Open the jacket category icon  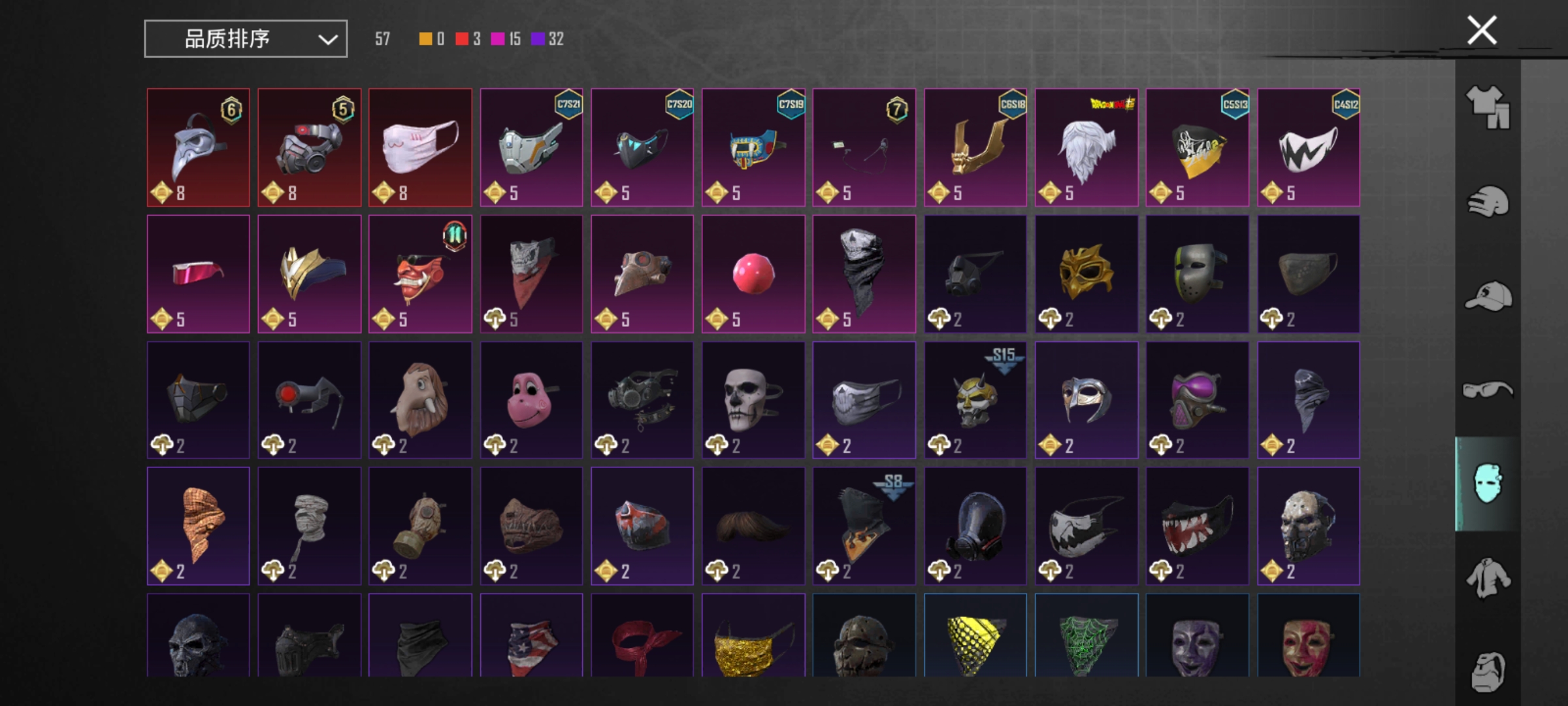click(x=1488, y=578)
